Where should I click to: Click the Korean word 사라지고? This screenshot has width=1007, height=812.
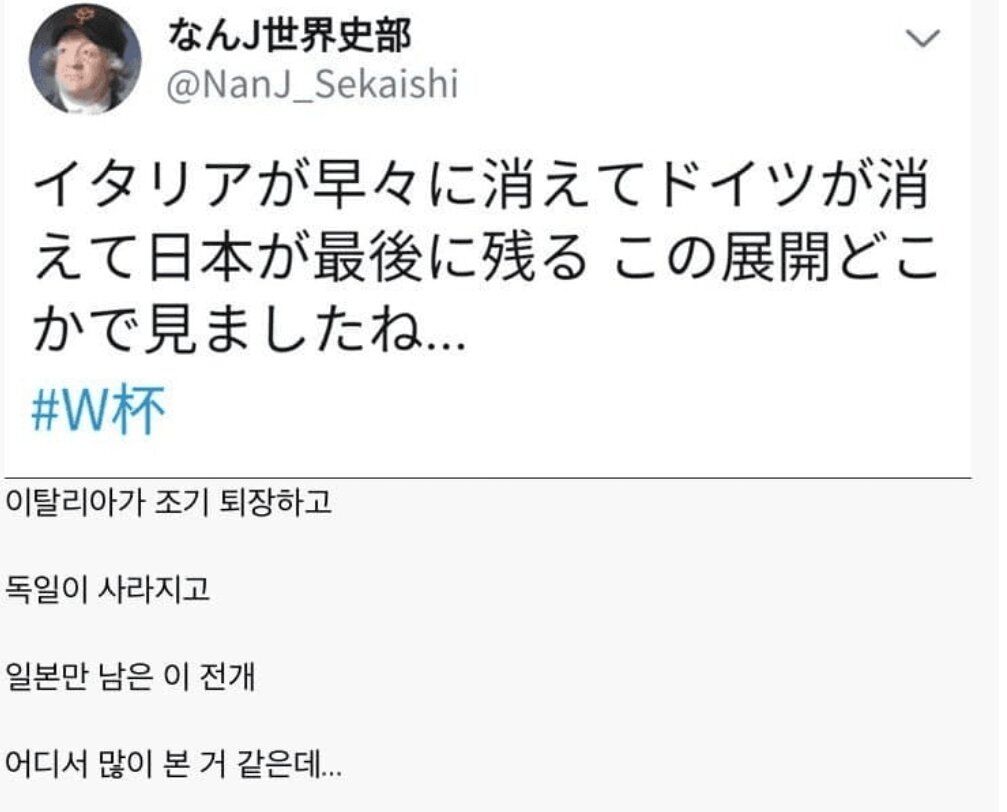click(x=153, y=589)
